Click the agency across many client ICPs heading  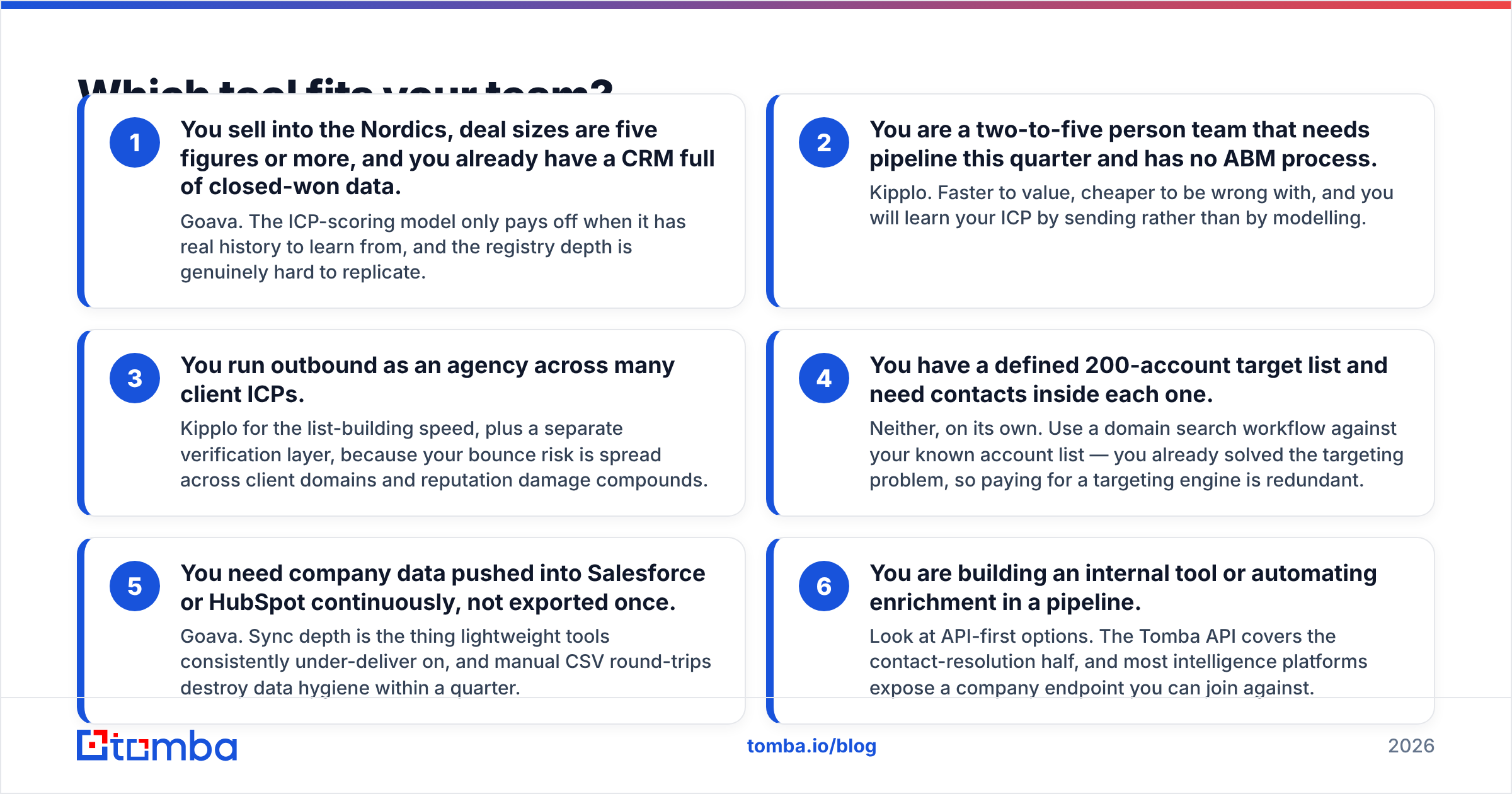(427, 379)
